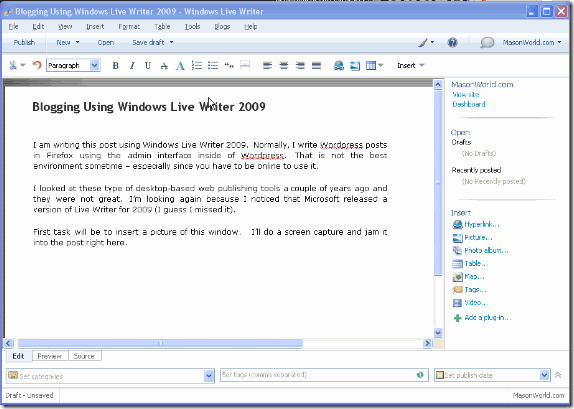574x409 pixels.
Task: Open the Edit menu
Action: coord(38,27)
